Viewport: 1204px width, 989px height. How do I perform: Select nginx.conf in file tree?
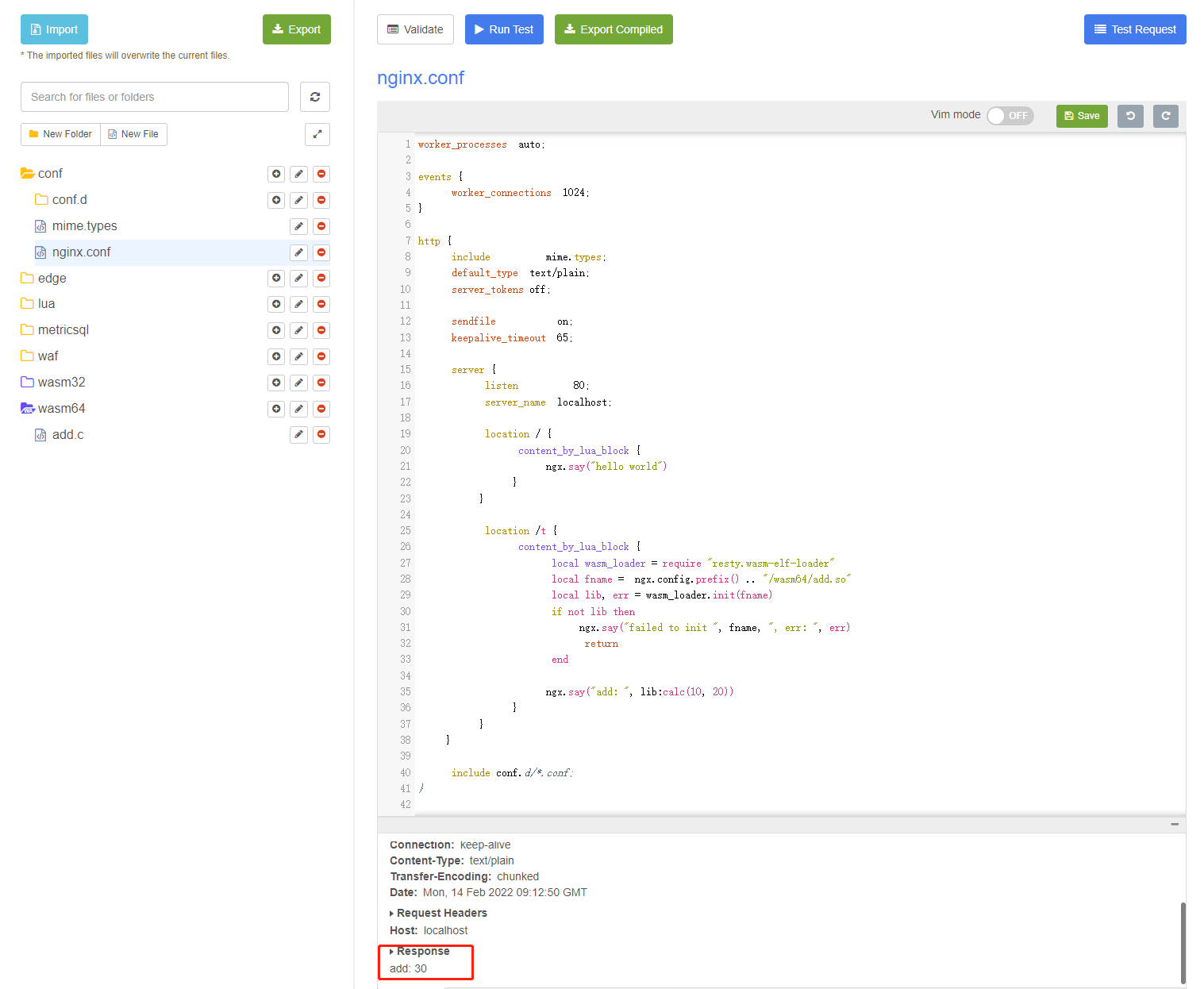pos(73,252)
